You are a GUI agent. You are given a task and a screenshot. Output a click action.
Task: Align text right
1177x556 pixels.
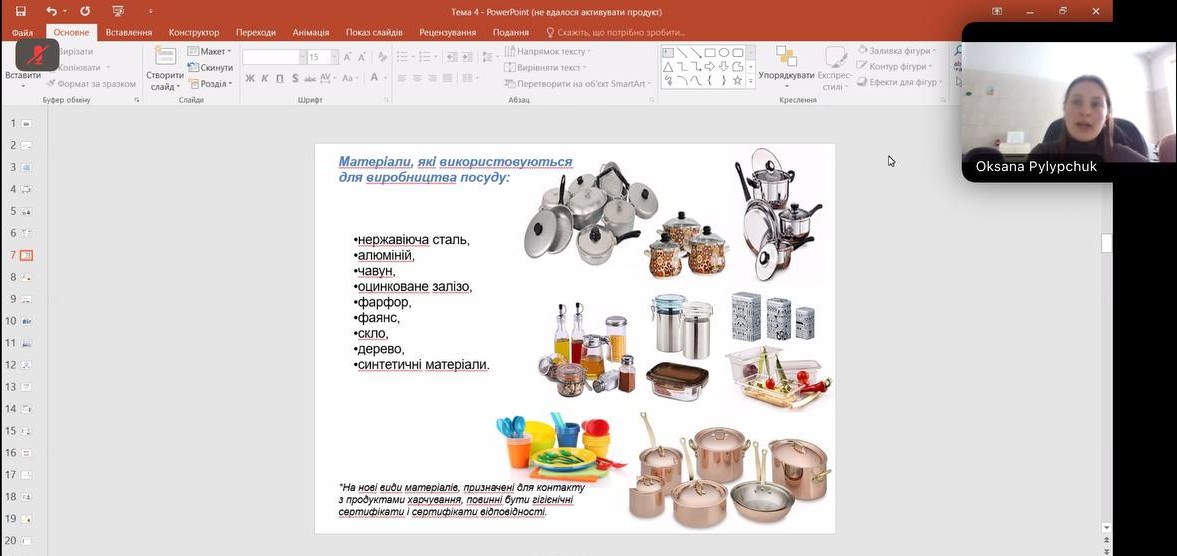coord(434,78)
